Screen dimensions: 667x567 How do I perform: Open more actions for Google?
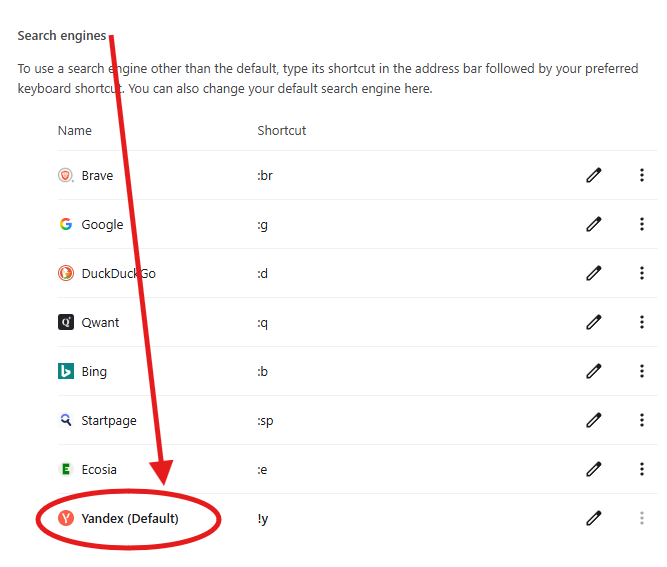click(642, 224)
